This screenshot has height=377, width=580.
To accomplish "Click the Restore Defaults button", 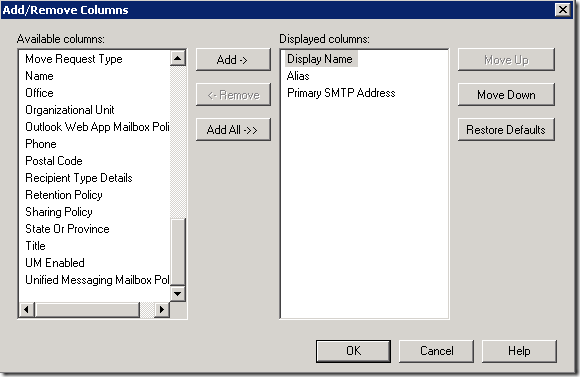I will (506, 130).
